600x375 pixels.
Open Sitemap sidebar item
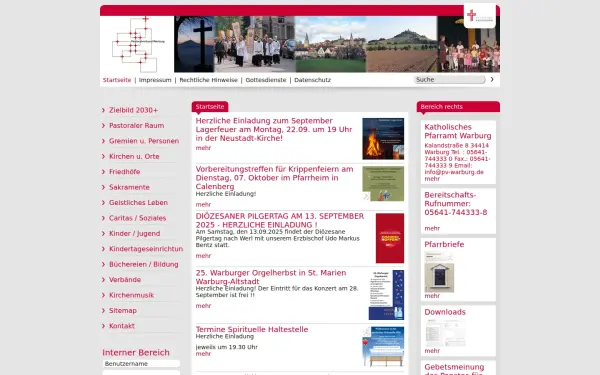coord(122,310)
